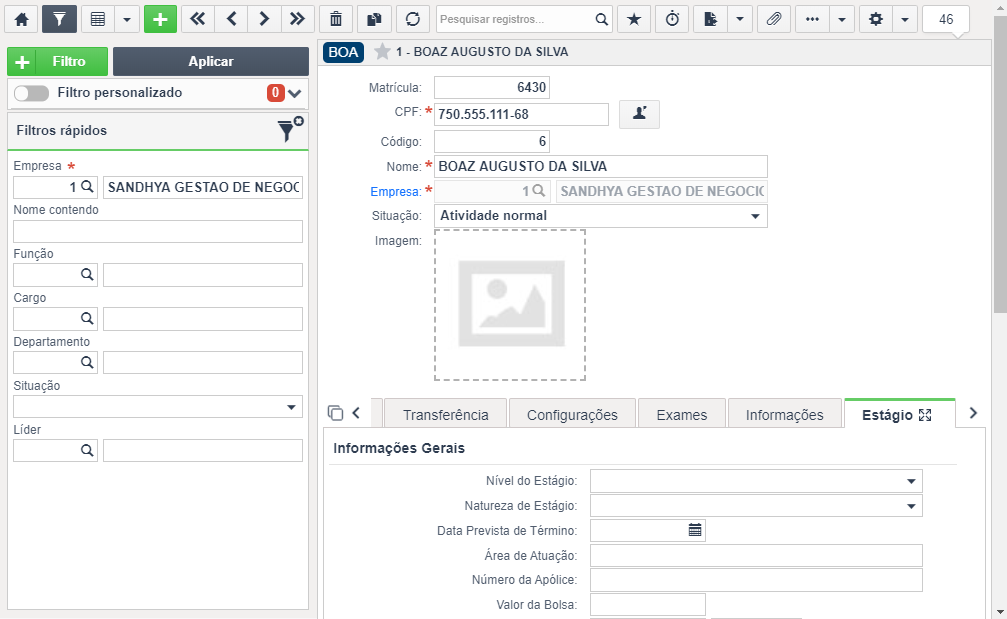Duplicate the current record
This screenshot has height=619, width=1007.
(x=374, y=19)
